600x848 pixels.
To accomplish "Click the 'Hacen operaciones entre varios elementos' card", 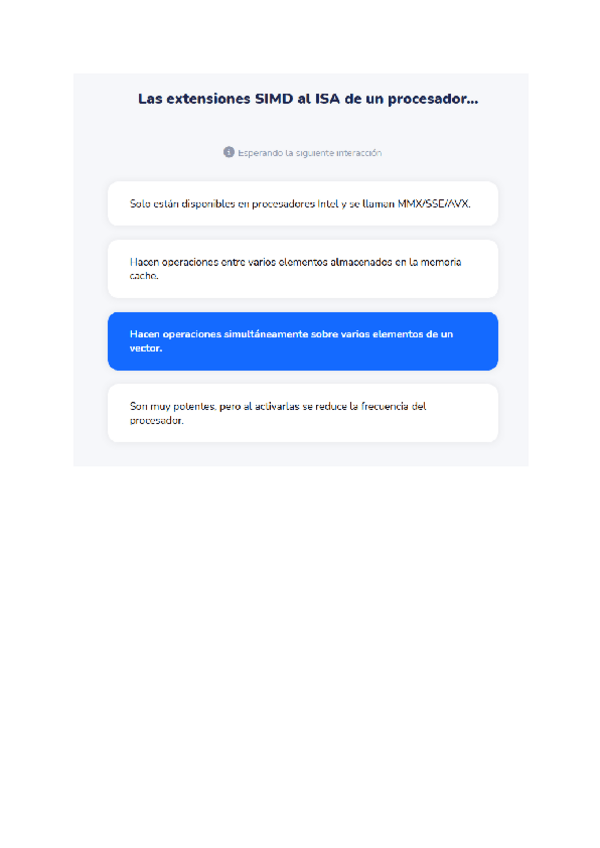I will click(x=303, y=269).
